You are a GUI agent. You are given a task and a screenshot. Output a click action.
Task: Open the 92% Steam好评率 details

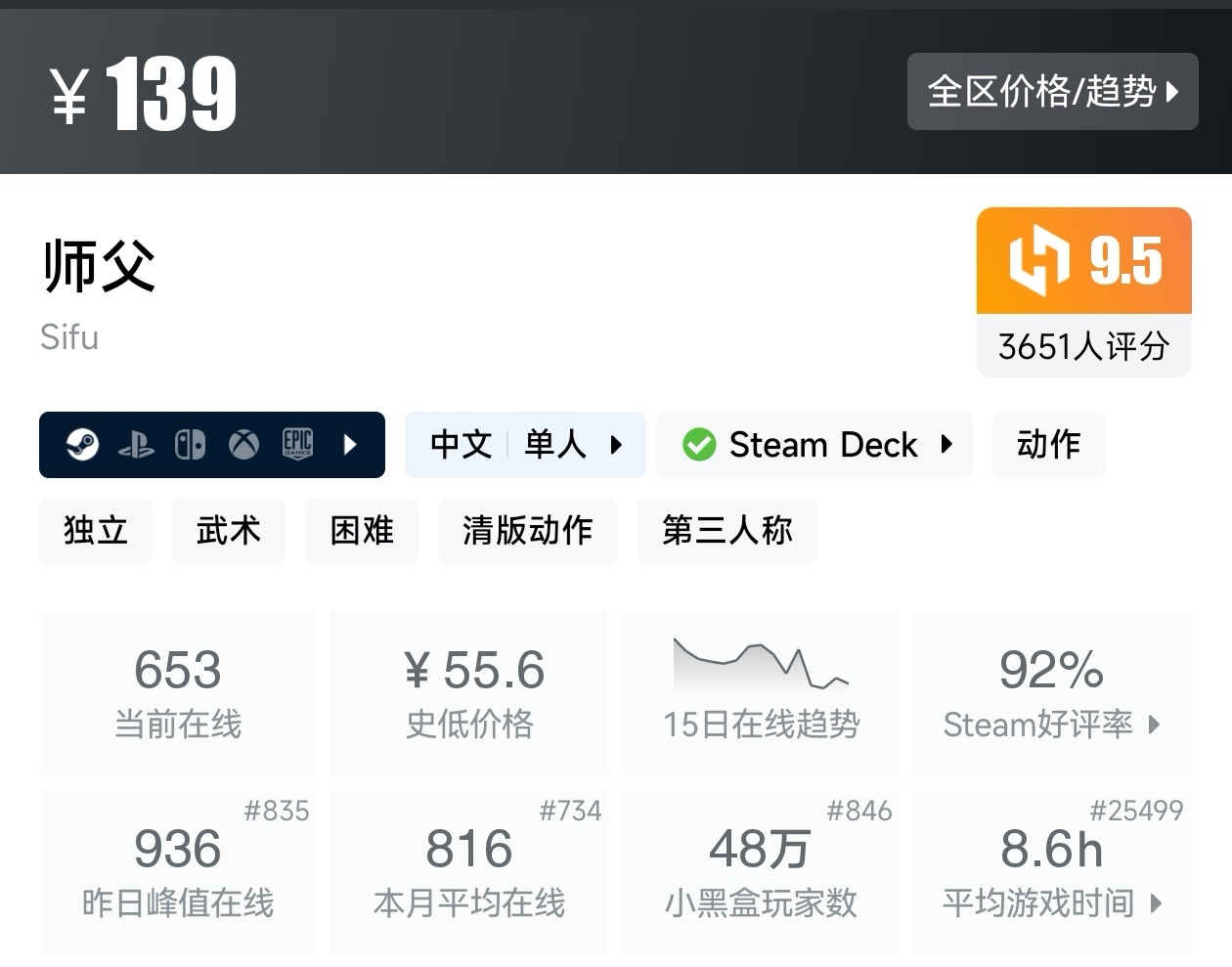1052,692
